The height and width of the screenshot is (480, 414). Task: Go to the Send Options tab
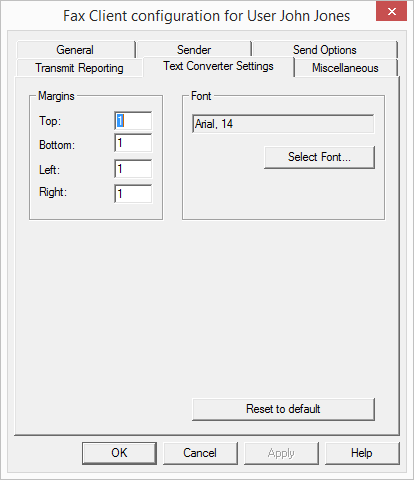coord(325,50)
